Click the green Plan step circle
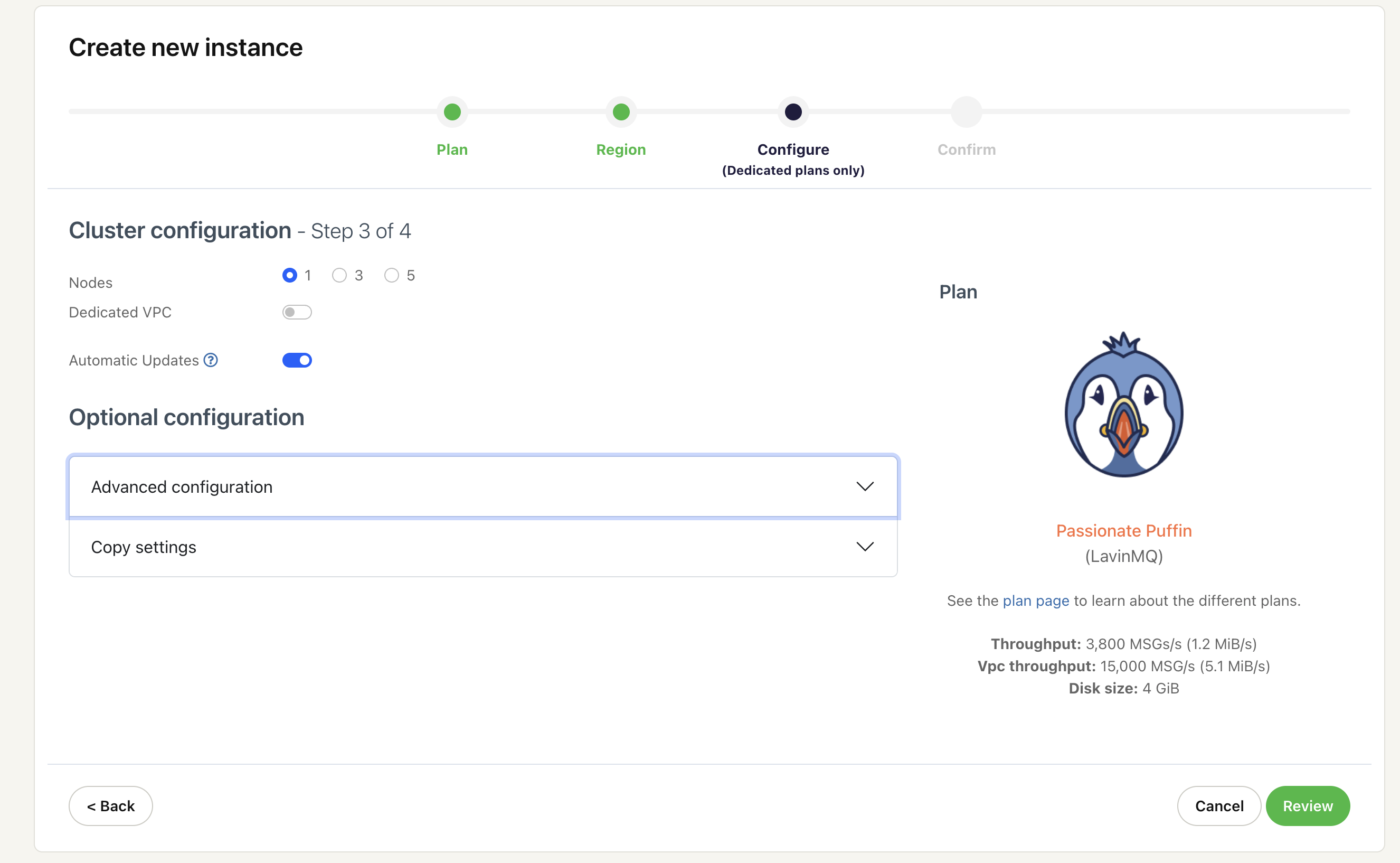This screenshot has height=863, width=1400. [x=452, y=112]
